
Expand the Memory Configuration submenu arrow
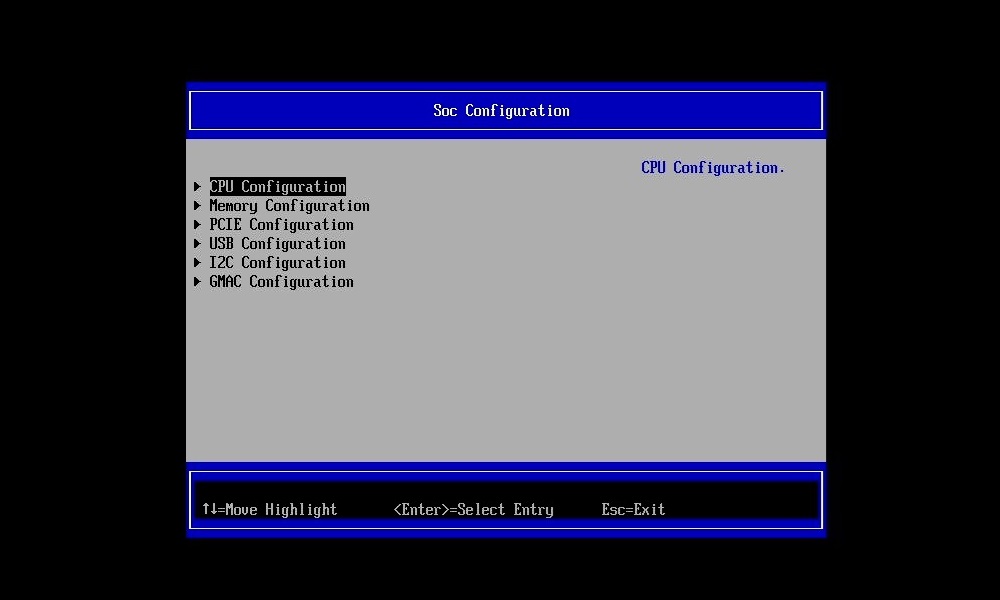(197, 205)
